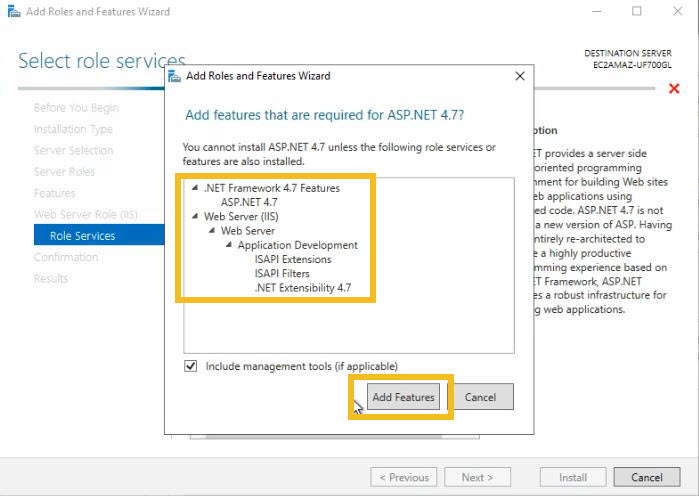Go to Installation Type step
The height and width of the screenshot is (496, 699).
coord(73,129)
